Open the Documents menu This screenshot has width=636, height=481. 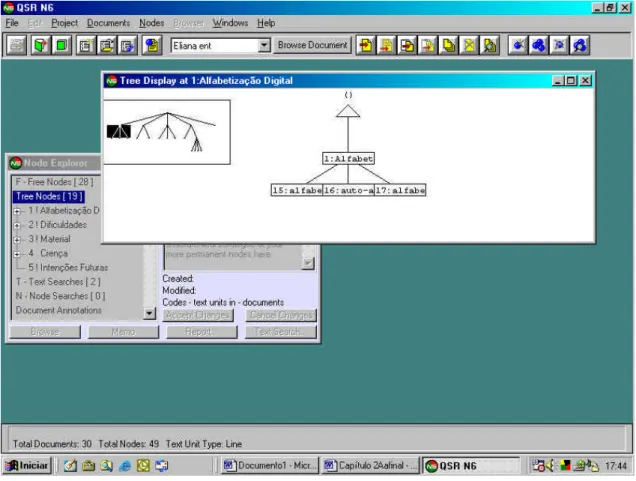[x=108, y=23]
